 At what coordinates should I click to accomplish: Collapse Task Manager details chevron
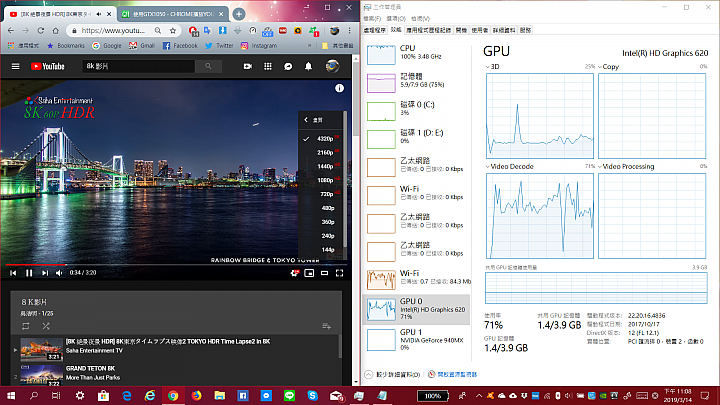pyautogui.click(x=369, y=374)
